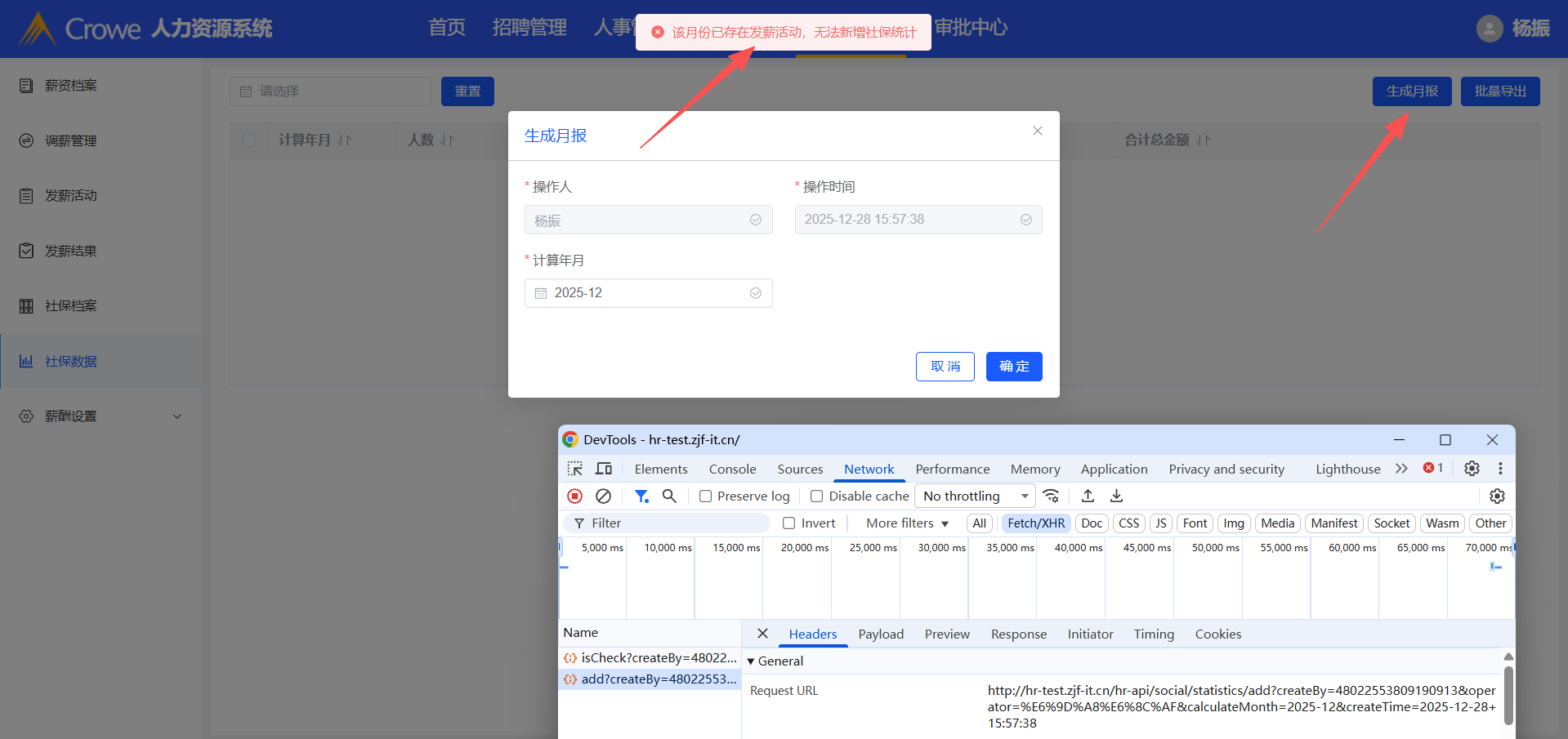Click the export HAR download icon

[1116, 496]
